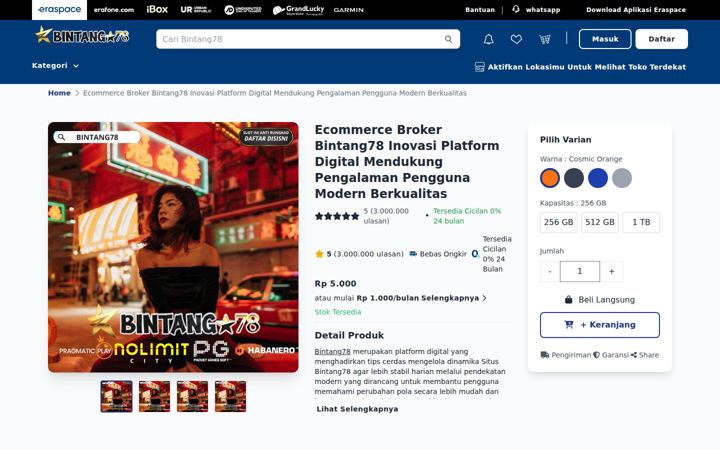The image size is (720, 450).
Task: Click the store location icon
Action: click(x=479, y=67)
